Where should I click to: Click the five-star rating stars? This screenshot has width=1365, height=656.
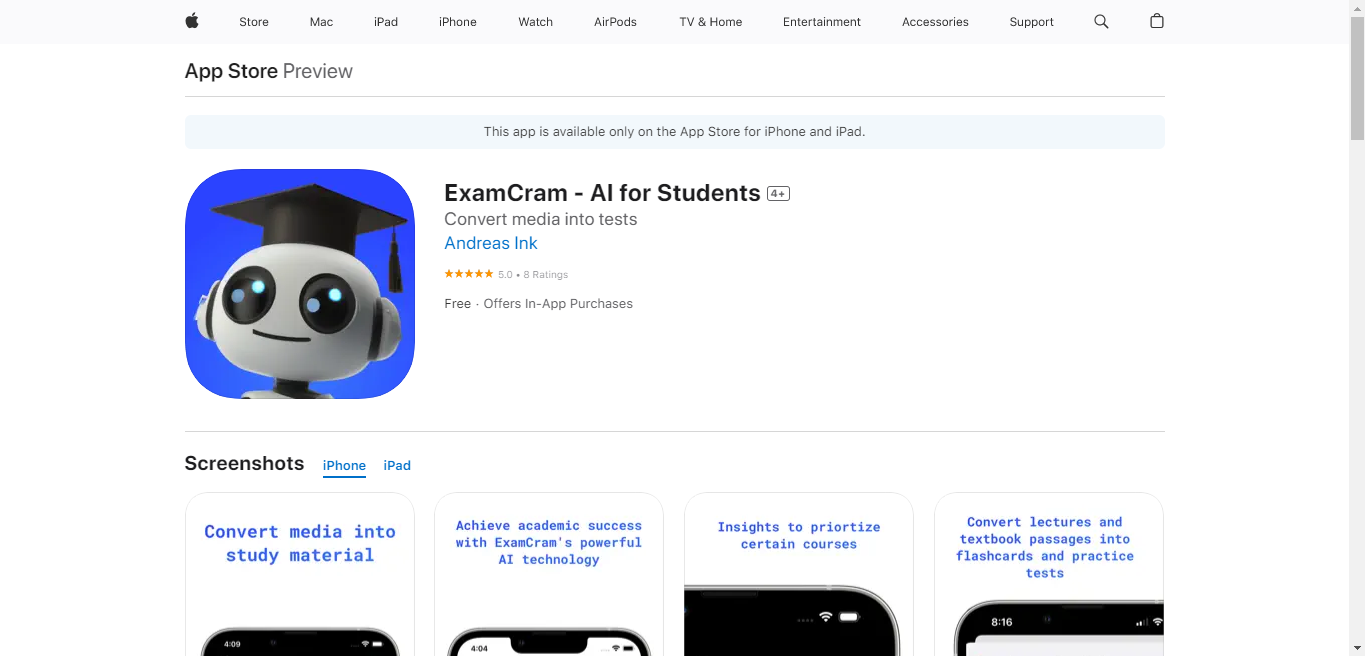[x=469, y=274]
